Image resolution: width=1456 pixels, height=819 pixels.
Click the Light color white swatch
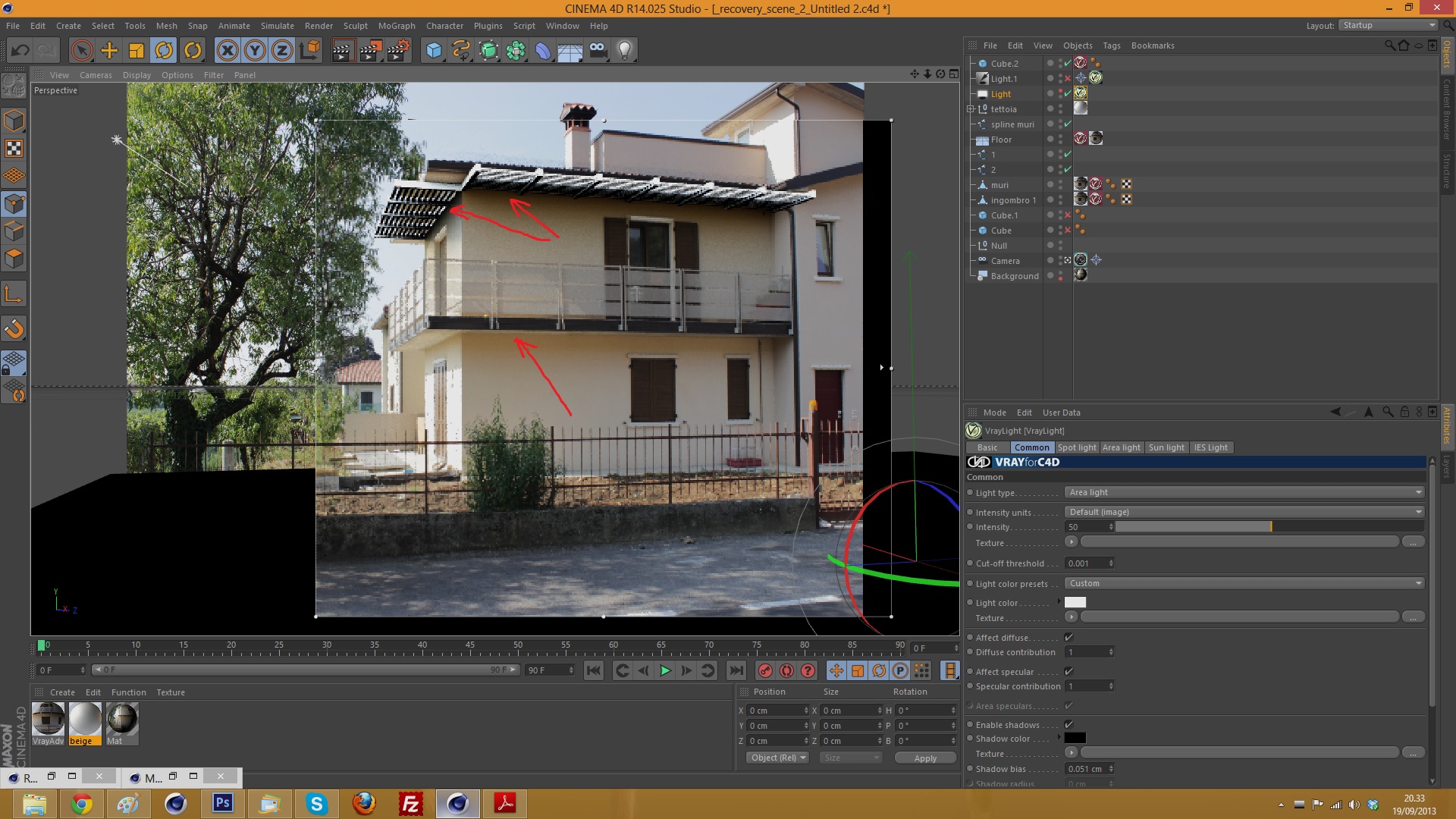tap(1075, 603)
